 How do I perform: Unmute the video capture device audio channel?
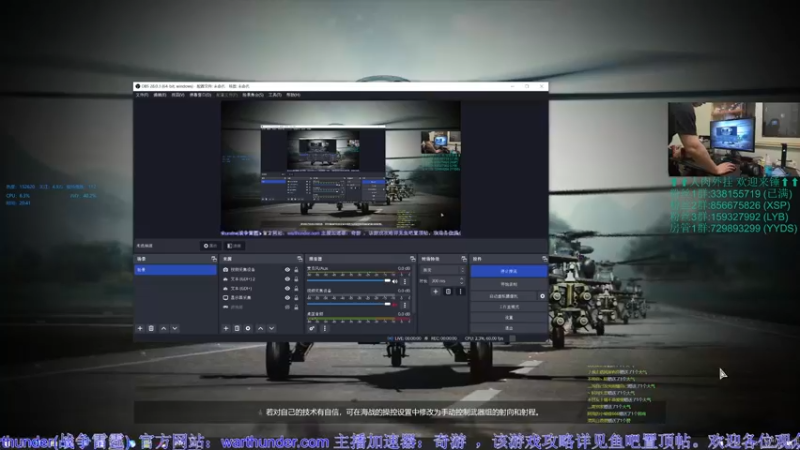(x=395, y=305)
